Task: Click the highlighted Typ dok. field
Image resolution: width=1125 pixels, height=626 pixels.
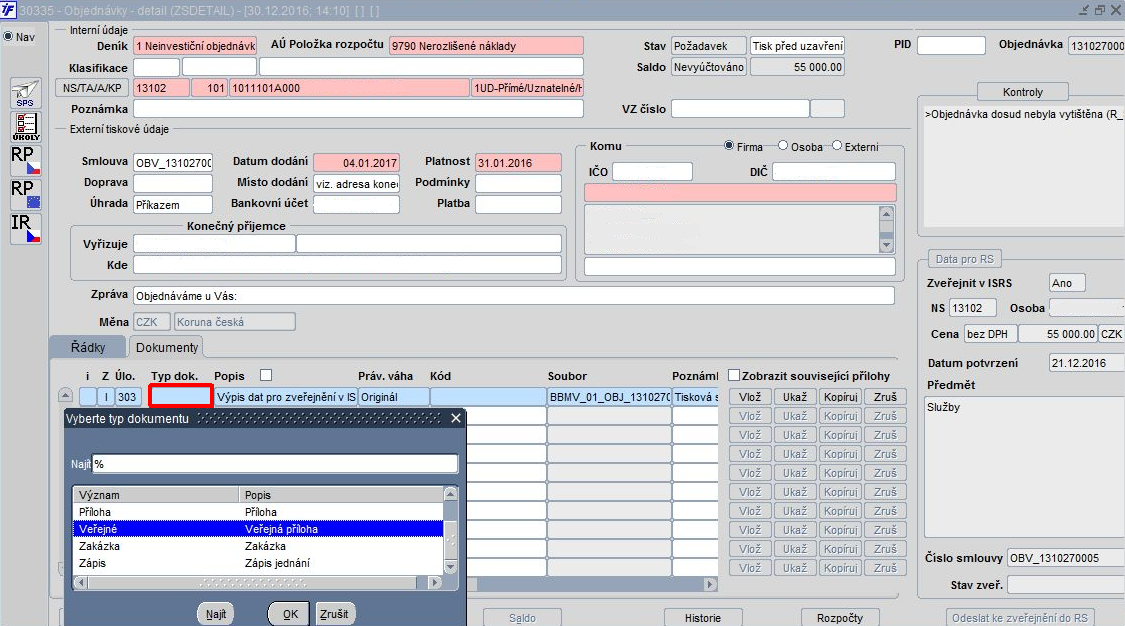Action: point(181,397)
